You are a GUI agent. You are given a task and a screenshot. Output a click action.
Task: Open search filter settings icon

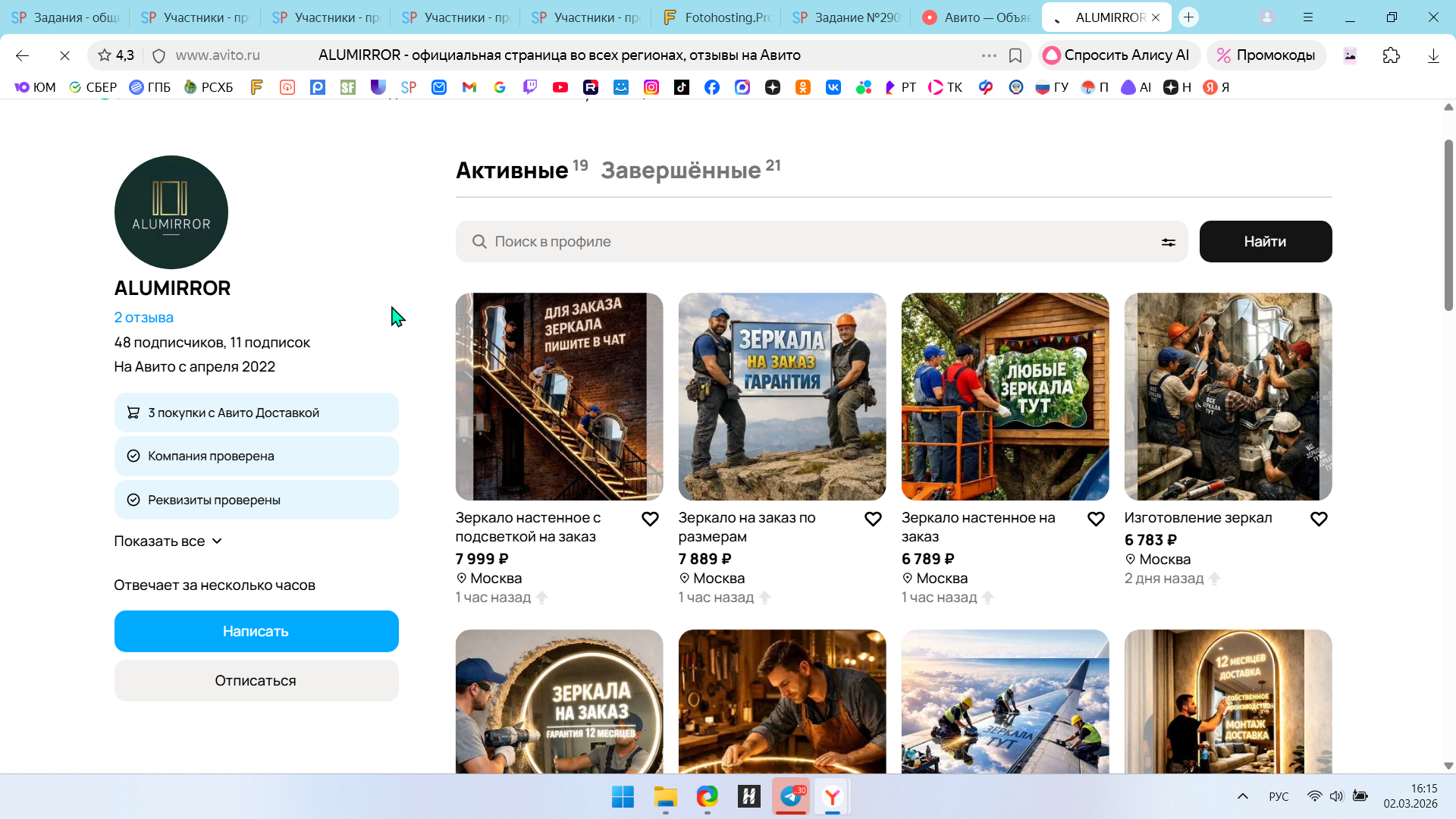pyautogui.click(x=1168, y=242)
